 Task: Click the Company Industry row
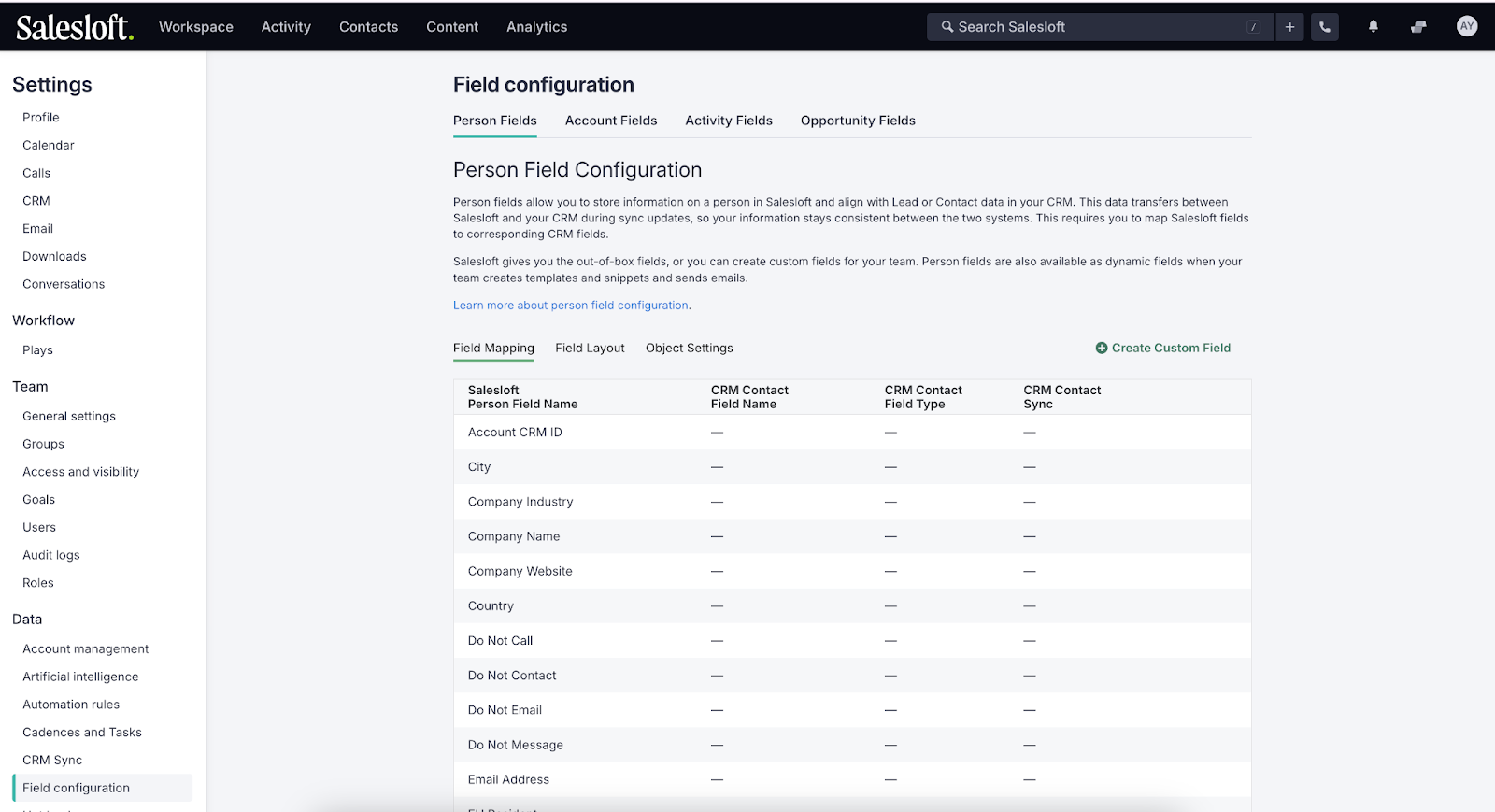852,502
